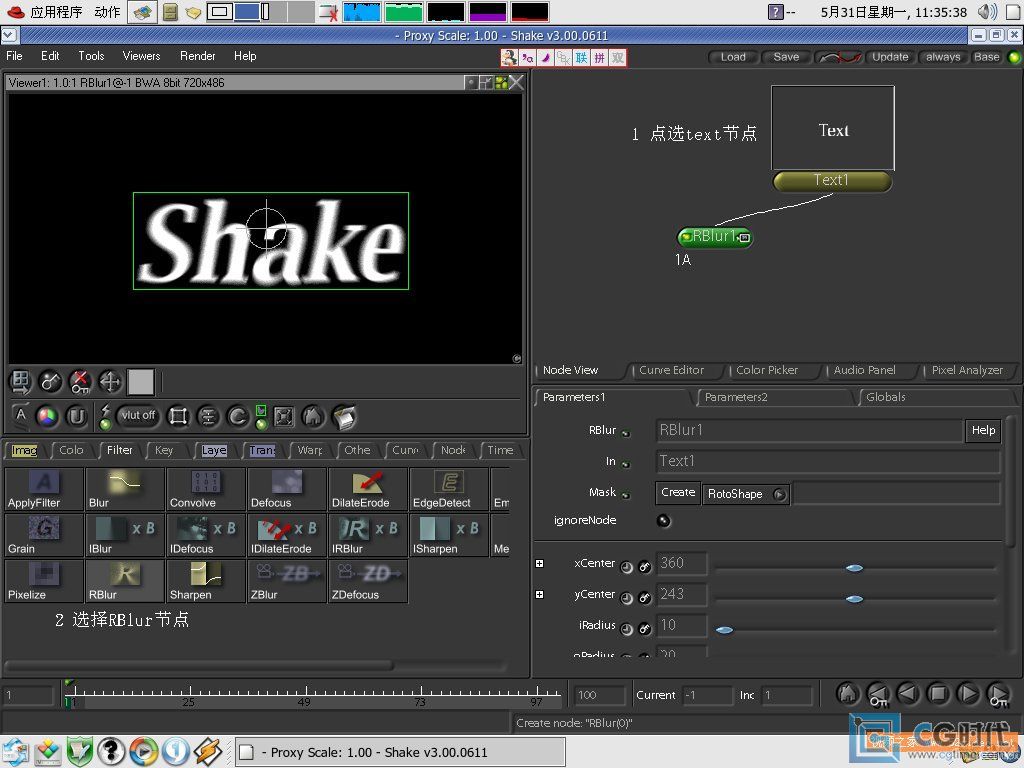
Task: Insert a Convolve filter node
Action: coord(206,489)
